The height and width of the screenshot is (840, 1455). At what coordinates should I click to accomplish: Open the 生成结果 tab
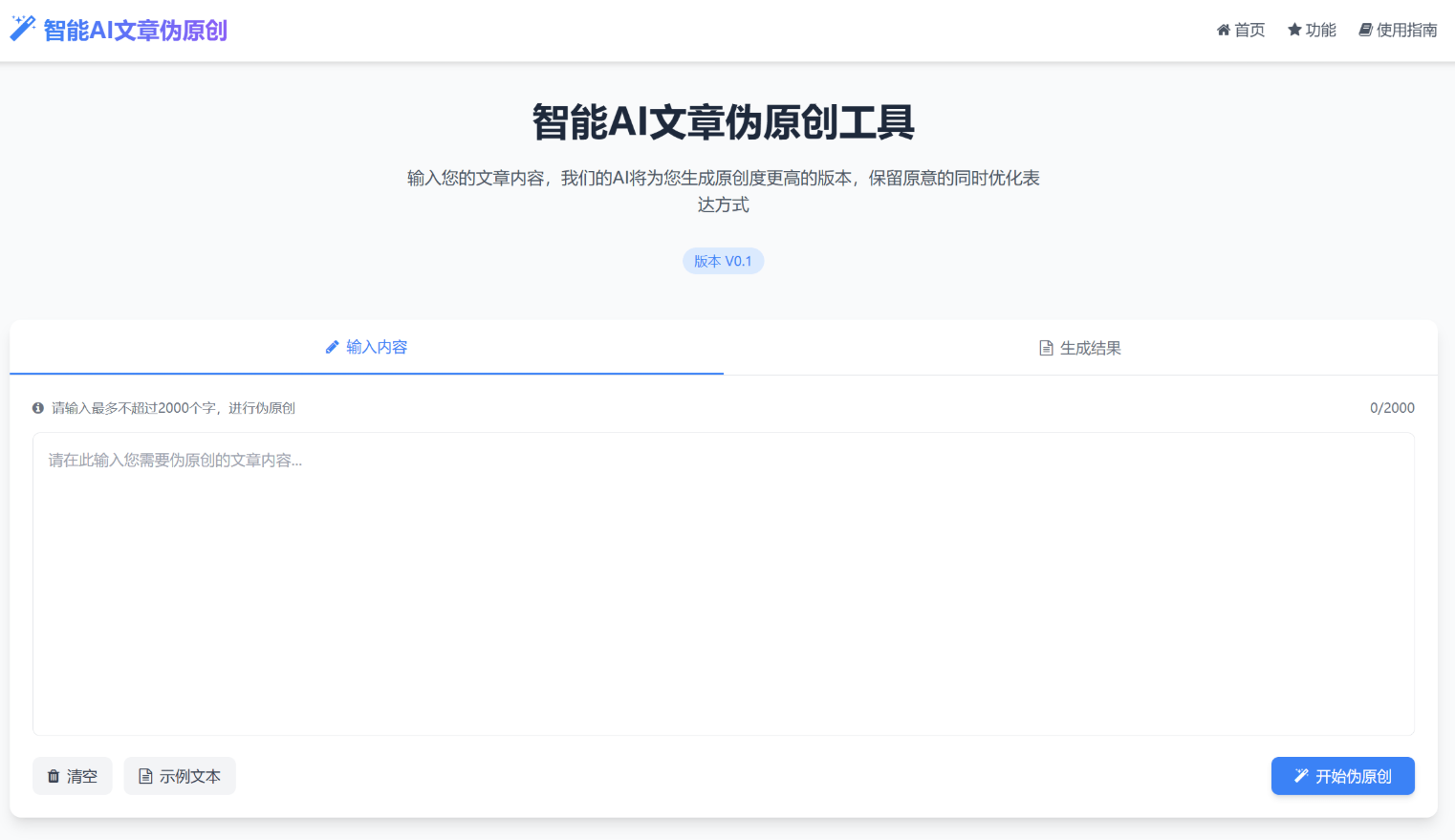(1080, 348)
